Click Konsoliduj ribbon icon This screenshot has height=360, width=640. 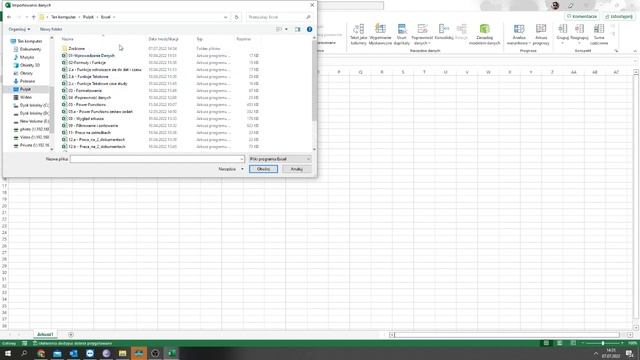point(444,32)
